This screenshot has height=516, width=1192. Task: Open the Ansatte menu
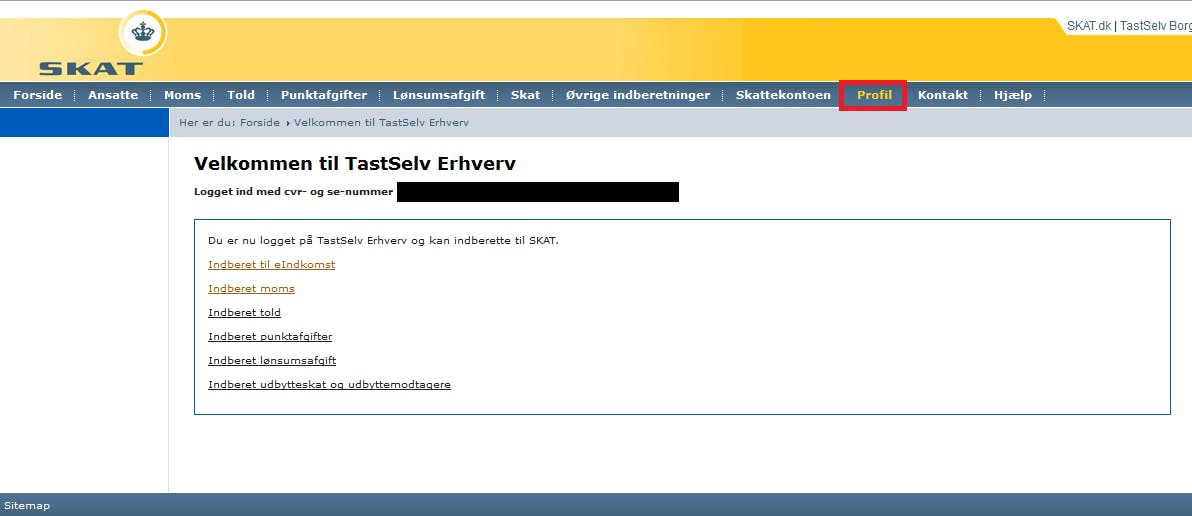tap(113, 95)
